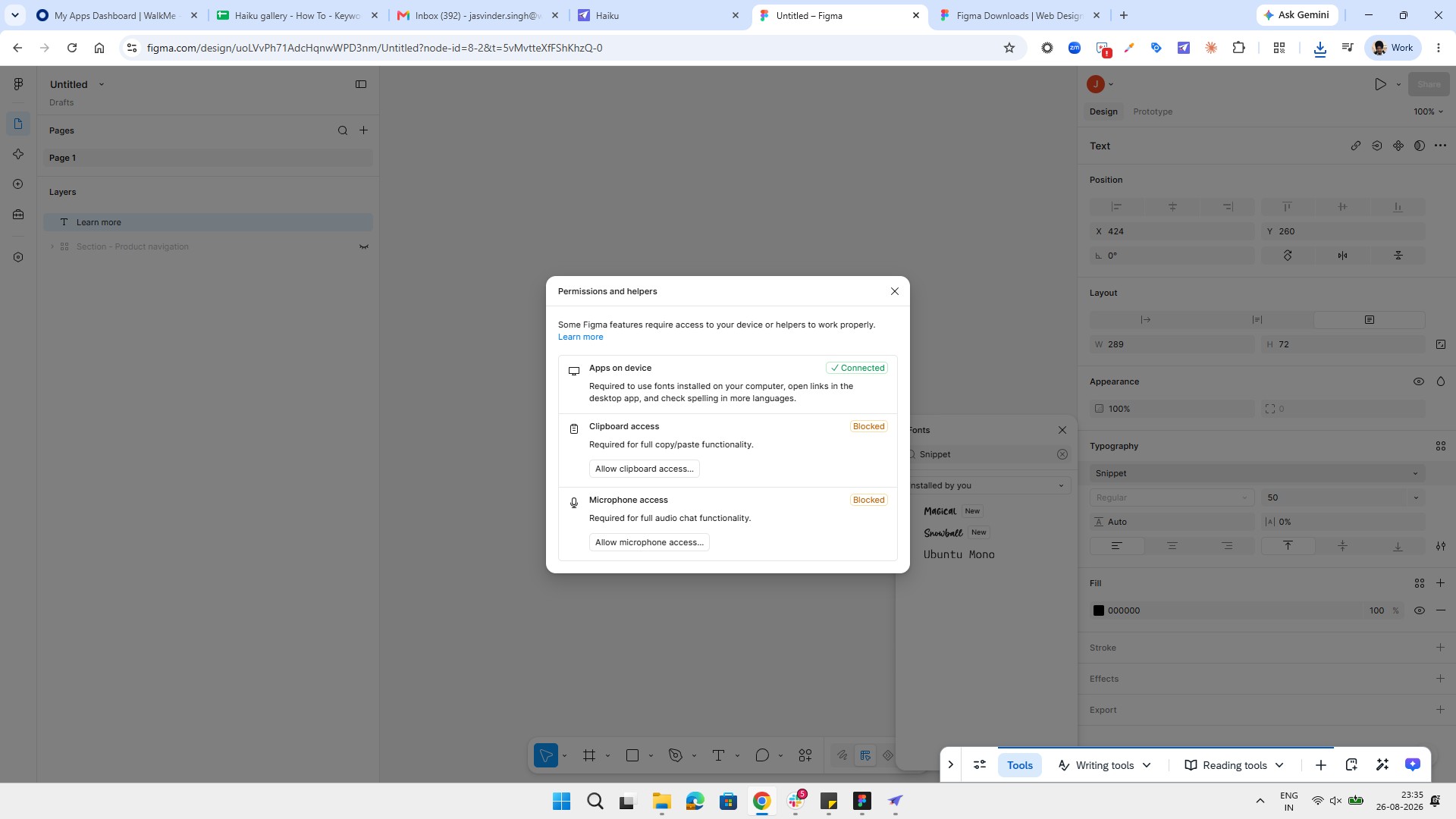This screenshot has width=1456, height=819.
Task: Click the copy link icon in Text header
Action: [1356, 146]
